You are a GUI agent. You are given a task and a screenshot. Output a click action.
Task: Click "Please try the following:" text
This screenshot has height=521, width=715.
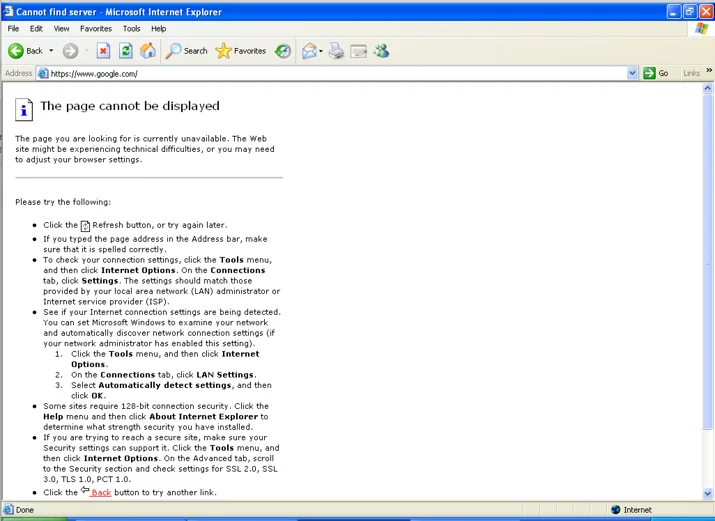tap(63, 202)
